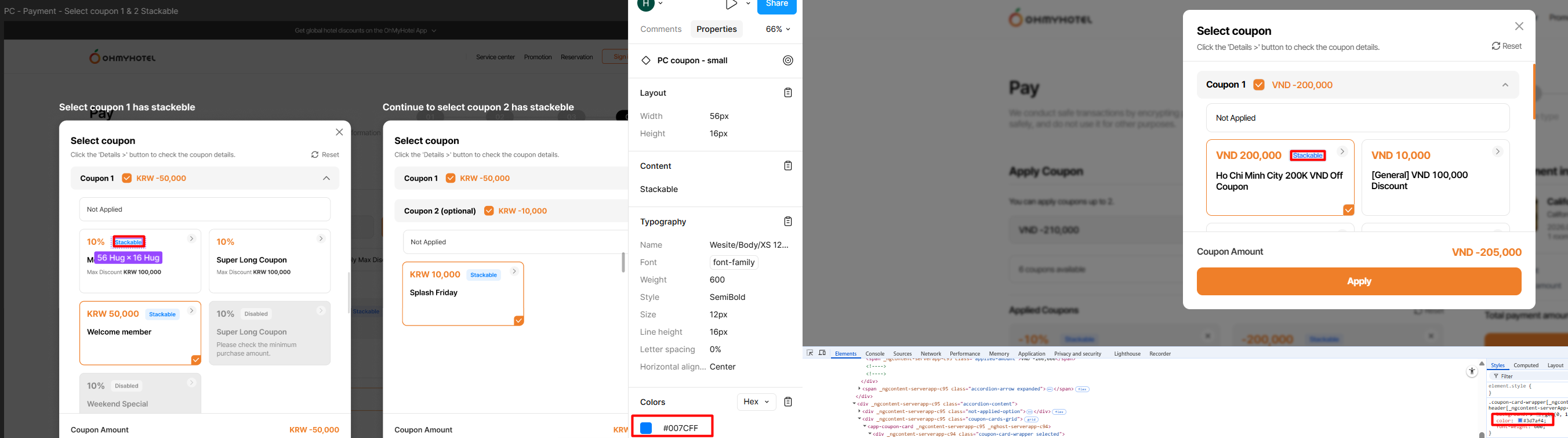Click the OhMyHotel logo in the design
Screen dimensions: 1568x438
pyautogui.click(x=122, y=57)
